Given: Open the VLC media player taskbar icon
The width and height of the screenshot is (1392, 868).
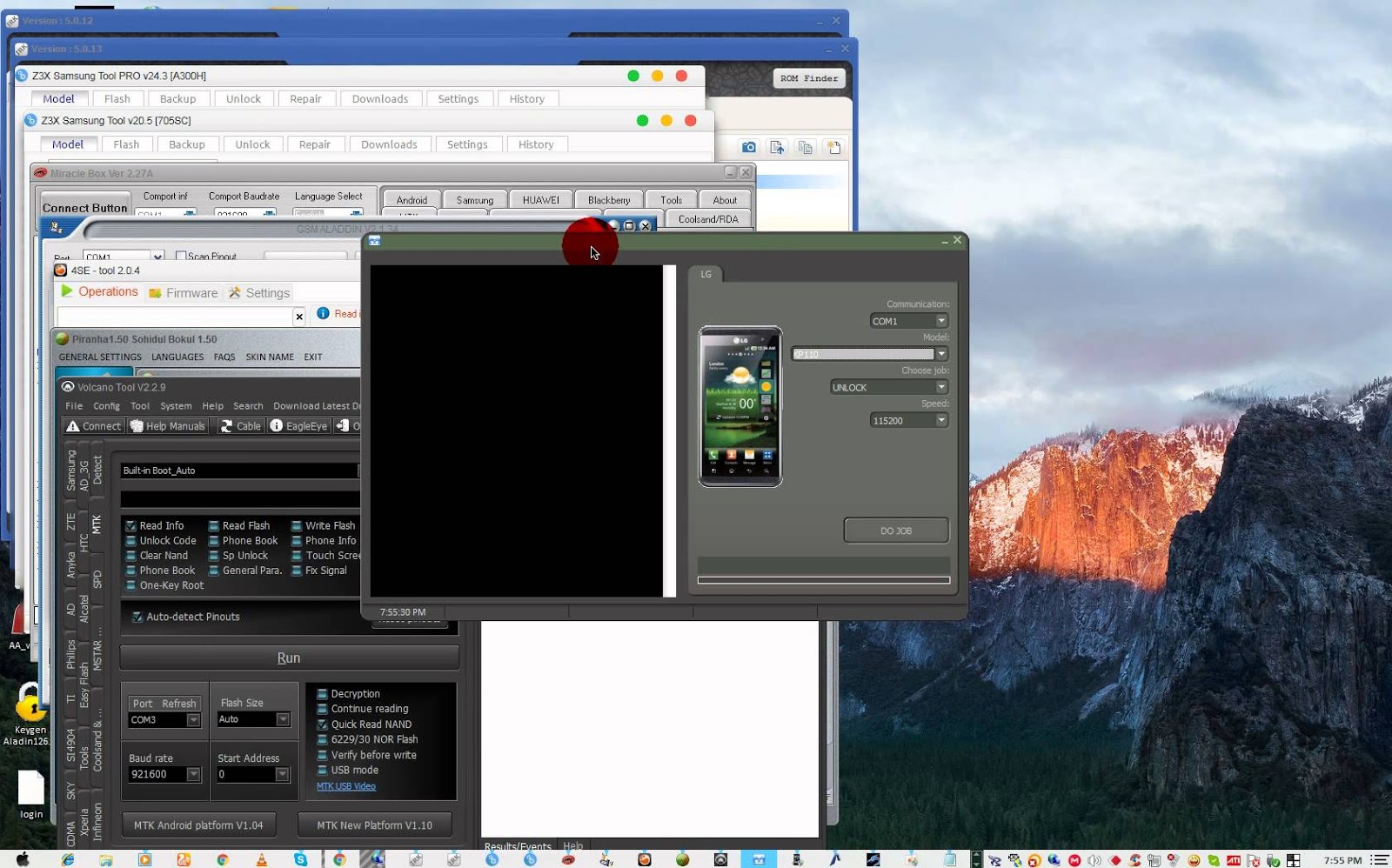Looking at the screenshot, I should 261,859.
